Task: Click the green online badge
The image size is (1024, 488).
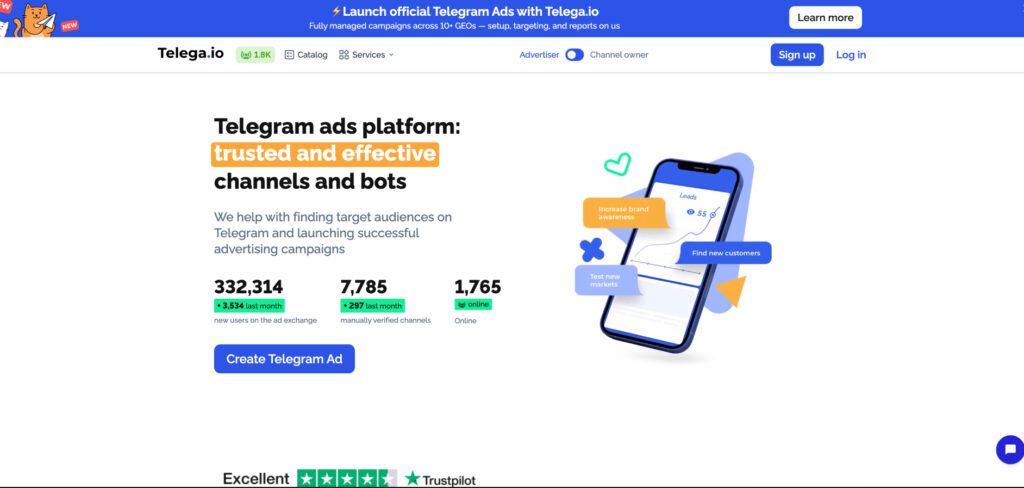Action: tap(473, 304)
